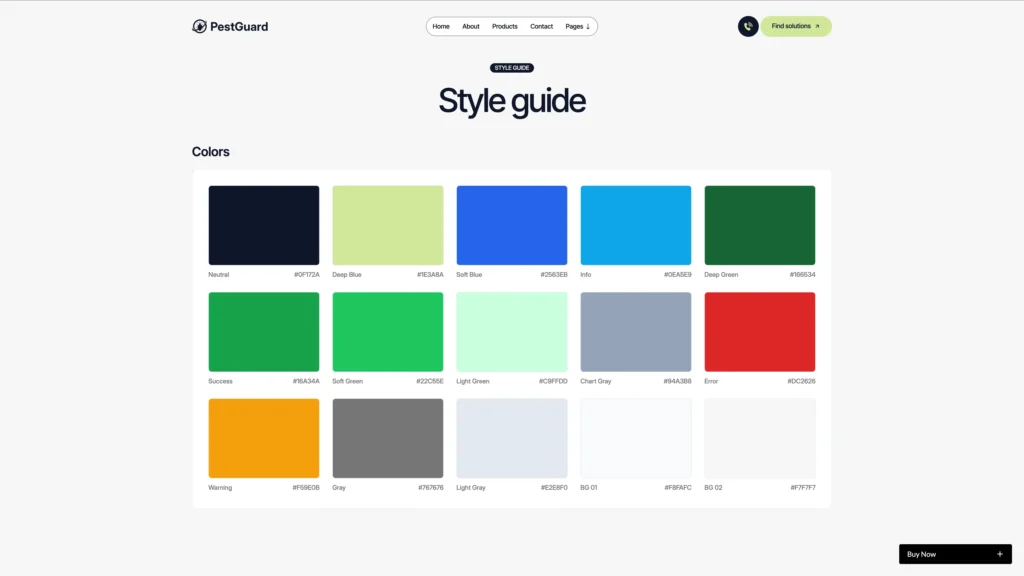Click the hex code #166534

[802, 275]
